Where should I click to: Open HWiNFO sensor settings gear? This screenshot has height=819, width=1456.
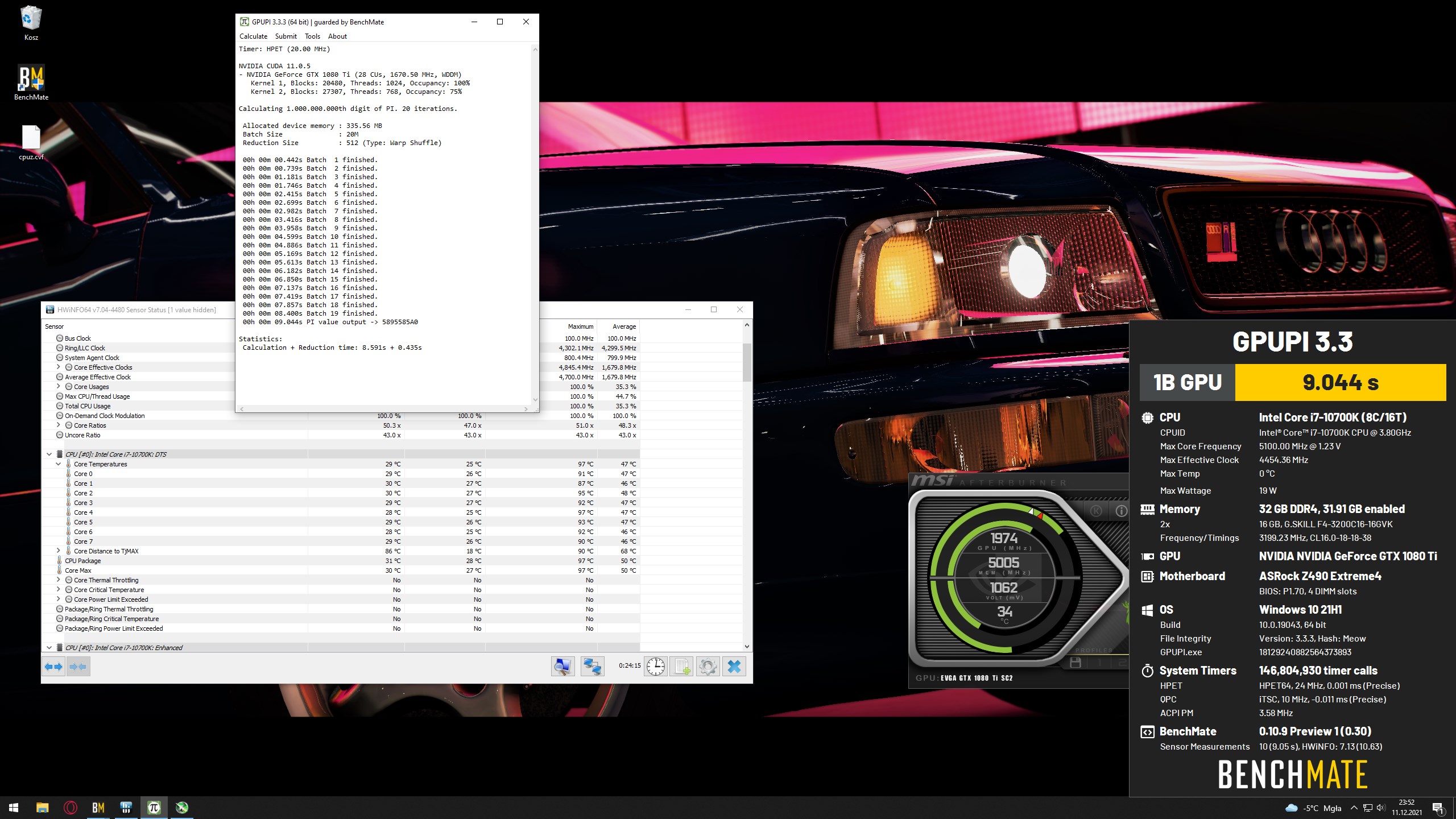(x=708, y=667)
